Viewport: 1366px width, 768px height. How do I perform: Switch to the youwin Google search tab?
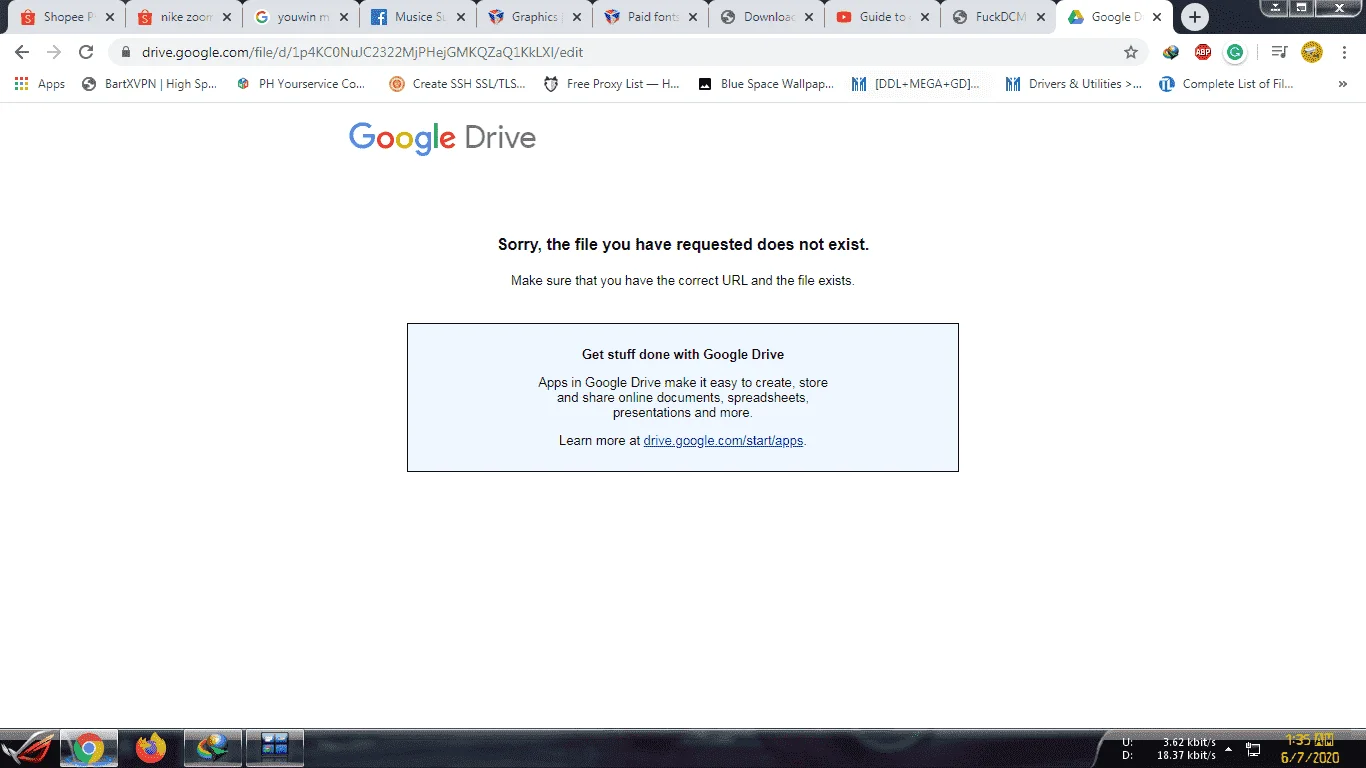tap(301, 17)
